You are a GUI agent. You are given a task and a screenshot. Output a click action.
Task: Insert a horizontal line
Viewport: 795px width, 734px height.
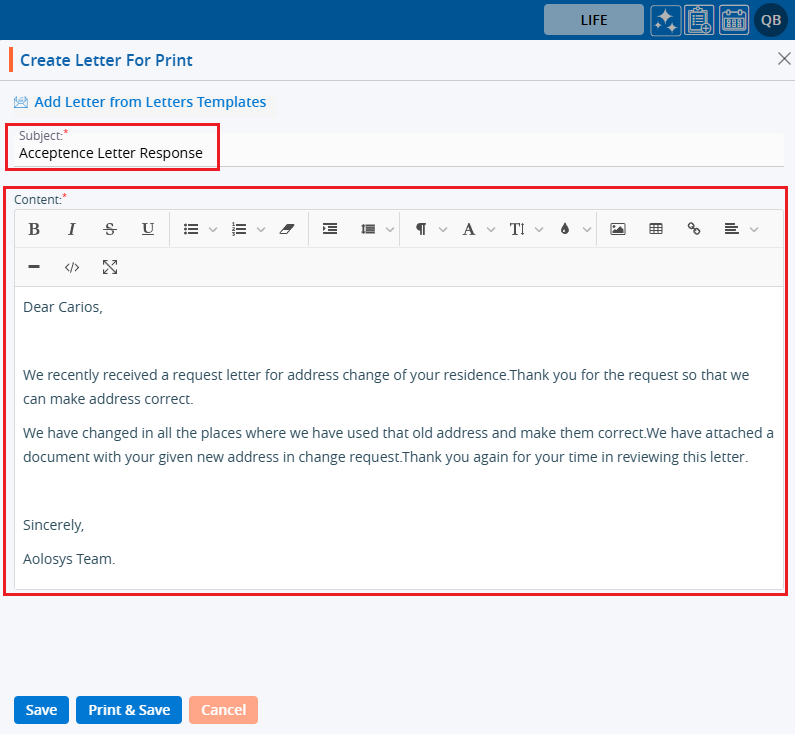point(34,267)
